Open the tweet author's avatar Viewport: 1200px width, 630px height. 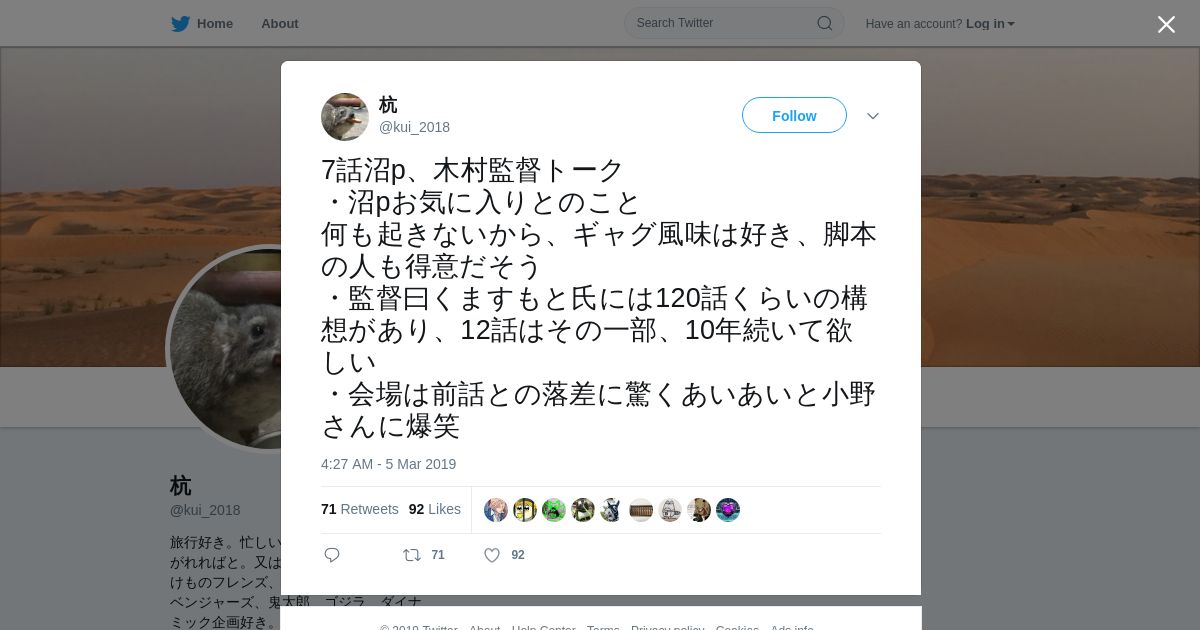[345, 117]
